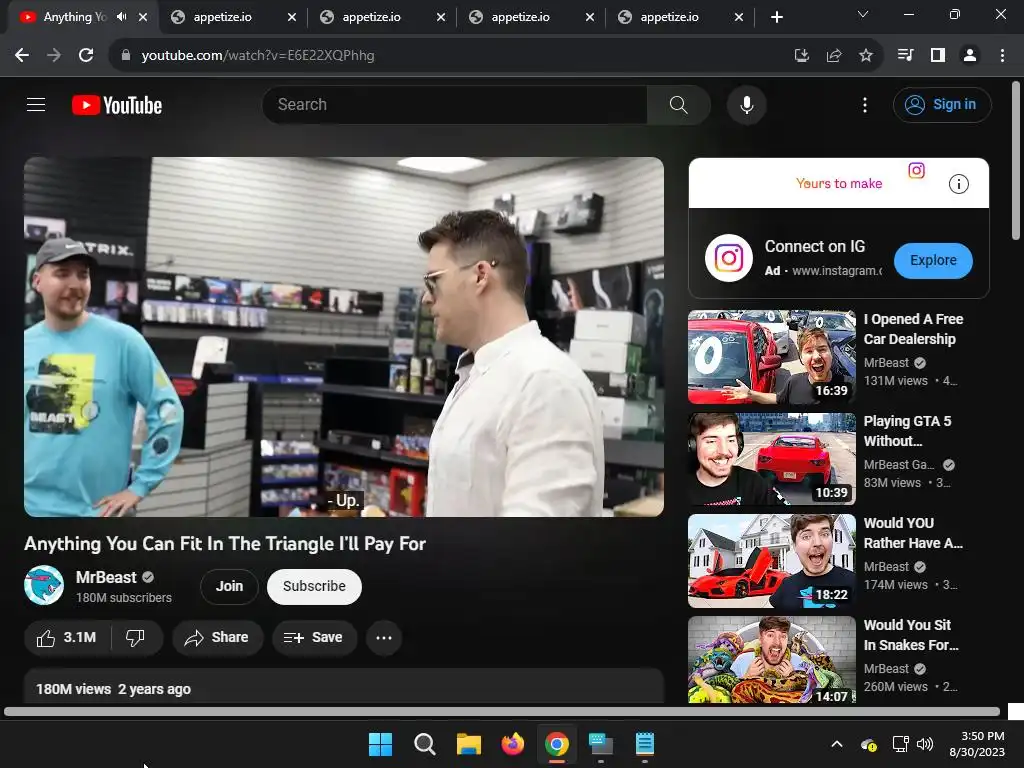Open the tab search chevron
1024x768 pixels.
pyautogui.click(x=863, y=14)
